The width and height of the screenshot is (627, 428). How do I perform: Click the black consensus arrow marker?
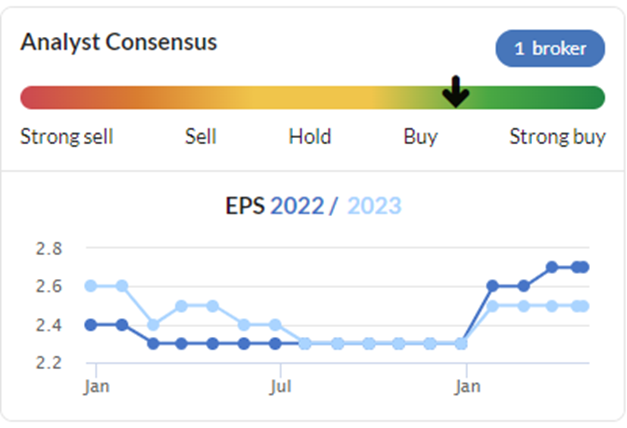point(456,92)
